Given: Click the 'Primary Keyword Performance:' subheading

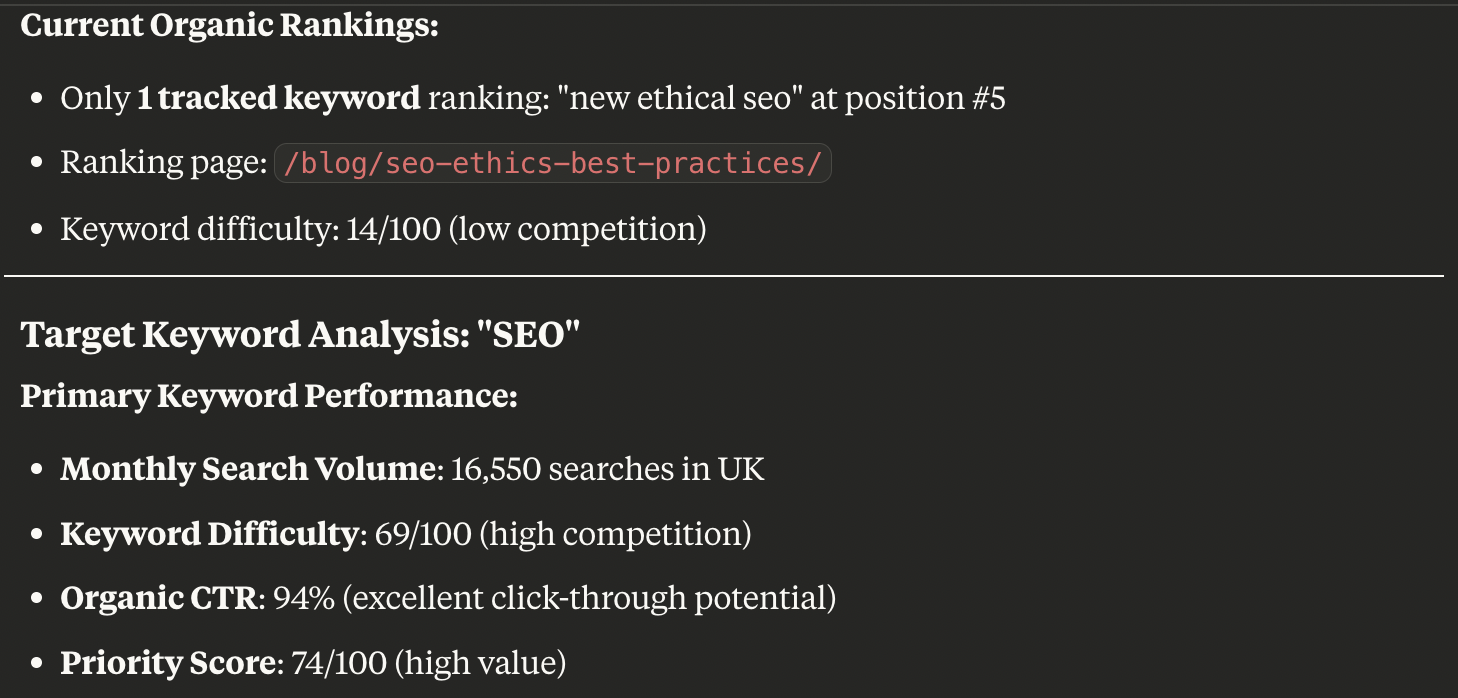Looking at the screenshot, I should (269, 396).
